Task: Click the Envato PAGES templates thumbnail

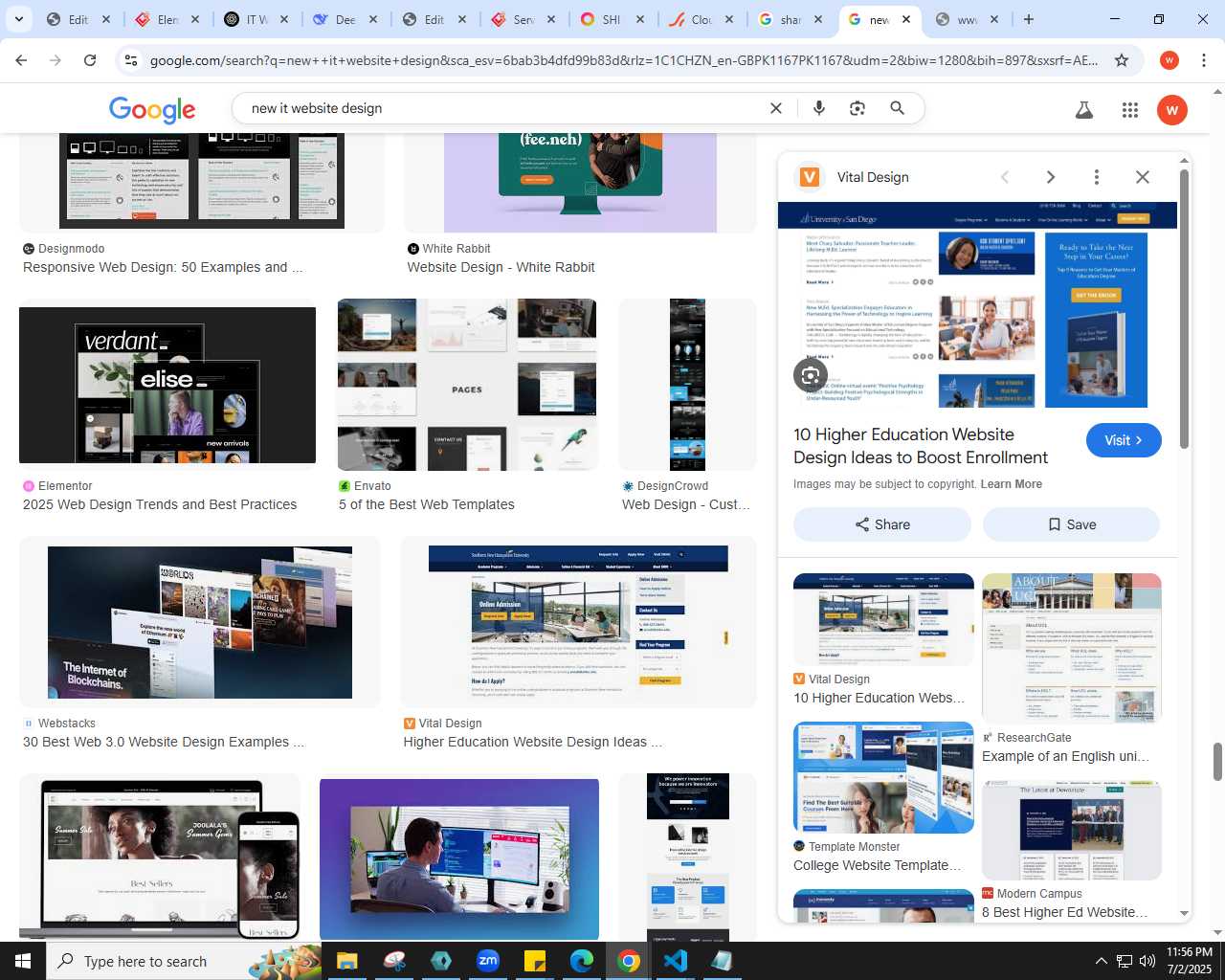Action: pyautogui.click(x=467, y=385)
